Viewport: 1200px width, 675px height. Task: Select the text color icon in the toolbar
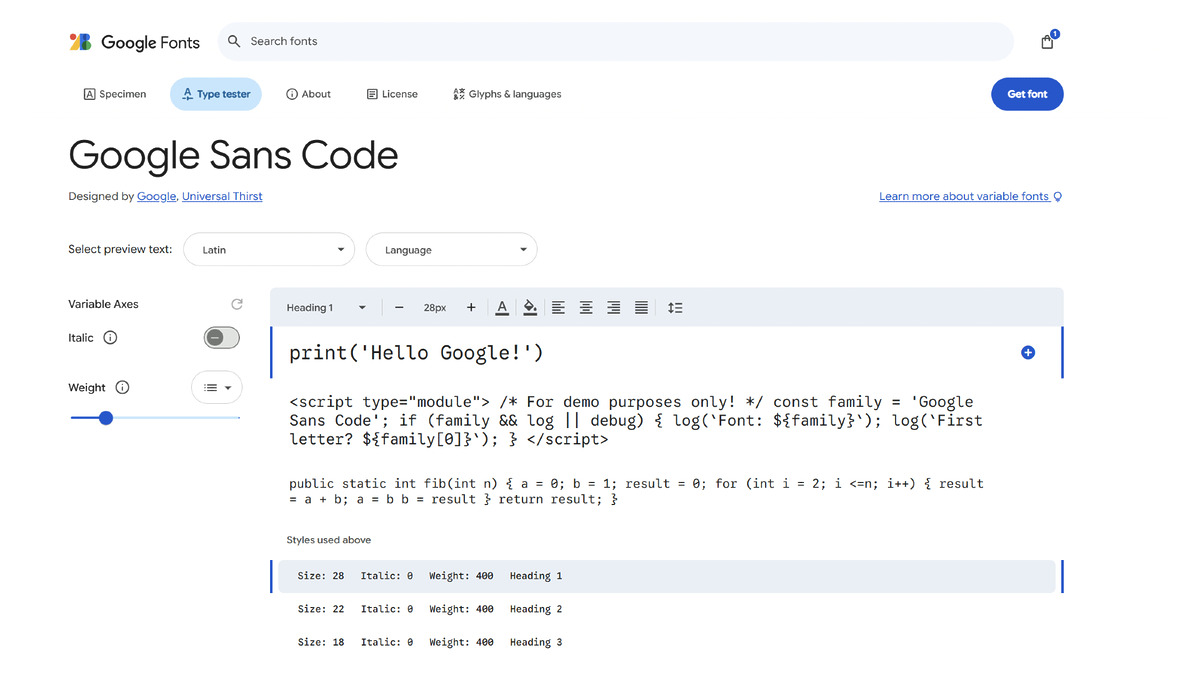pos(502,307)
